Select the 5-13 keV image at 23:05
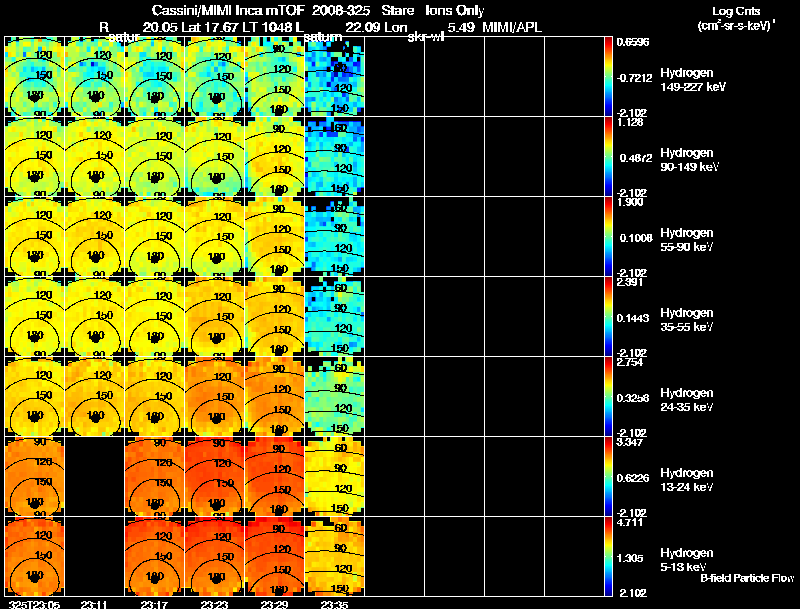Viewport: 800px width, 609px height. pos(35,557)
